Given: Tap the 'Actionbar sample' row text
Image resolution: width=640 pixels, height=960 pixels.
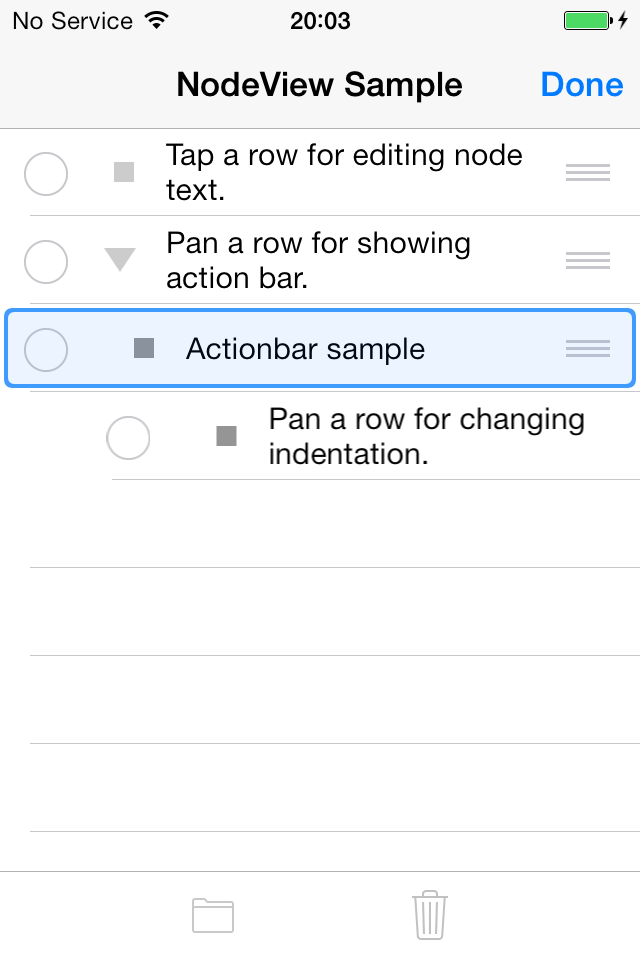Looking at the screenshot, I should (x=305, y=349).
